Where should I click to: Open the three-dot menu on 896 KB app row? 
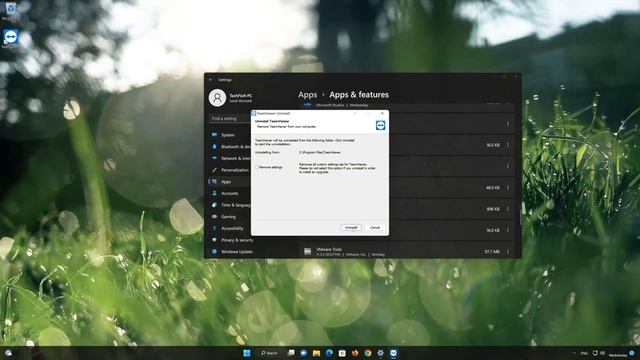tap(508, 209)
